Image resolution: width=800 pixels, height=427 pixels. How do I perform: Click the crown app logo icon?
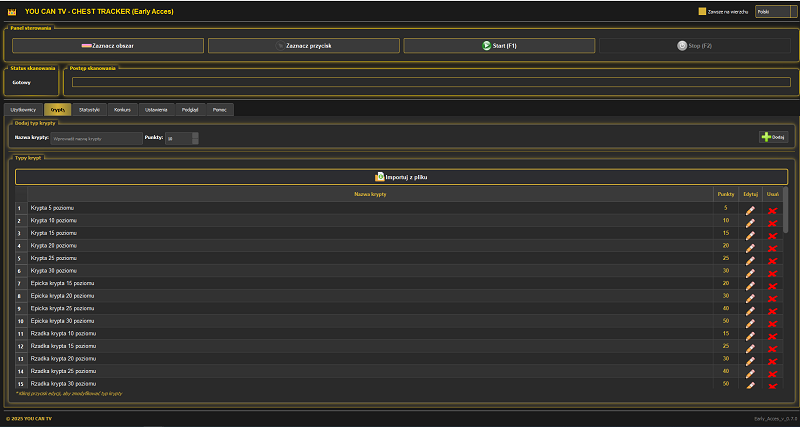(x=12, y=12)
